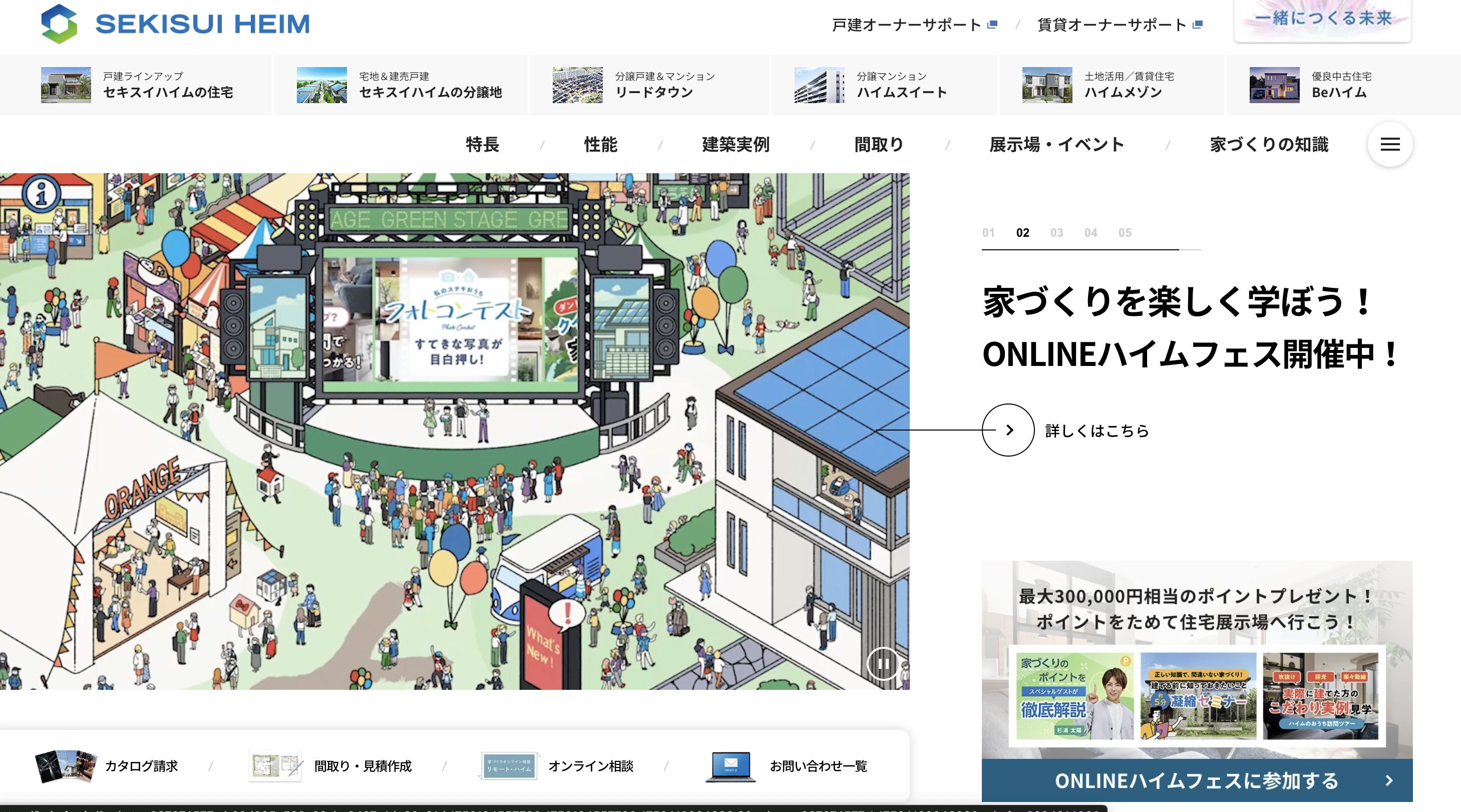1461x812 pixels.
Task: Click the セキスイハイムの住宅 house thumbnail
Action: tap(66, 85)
